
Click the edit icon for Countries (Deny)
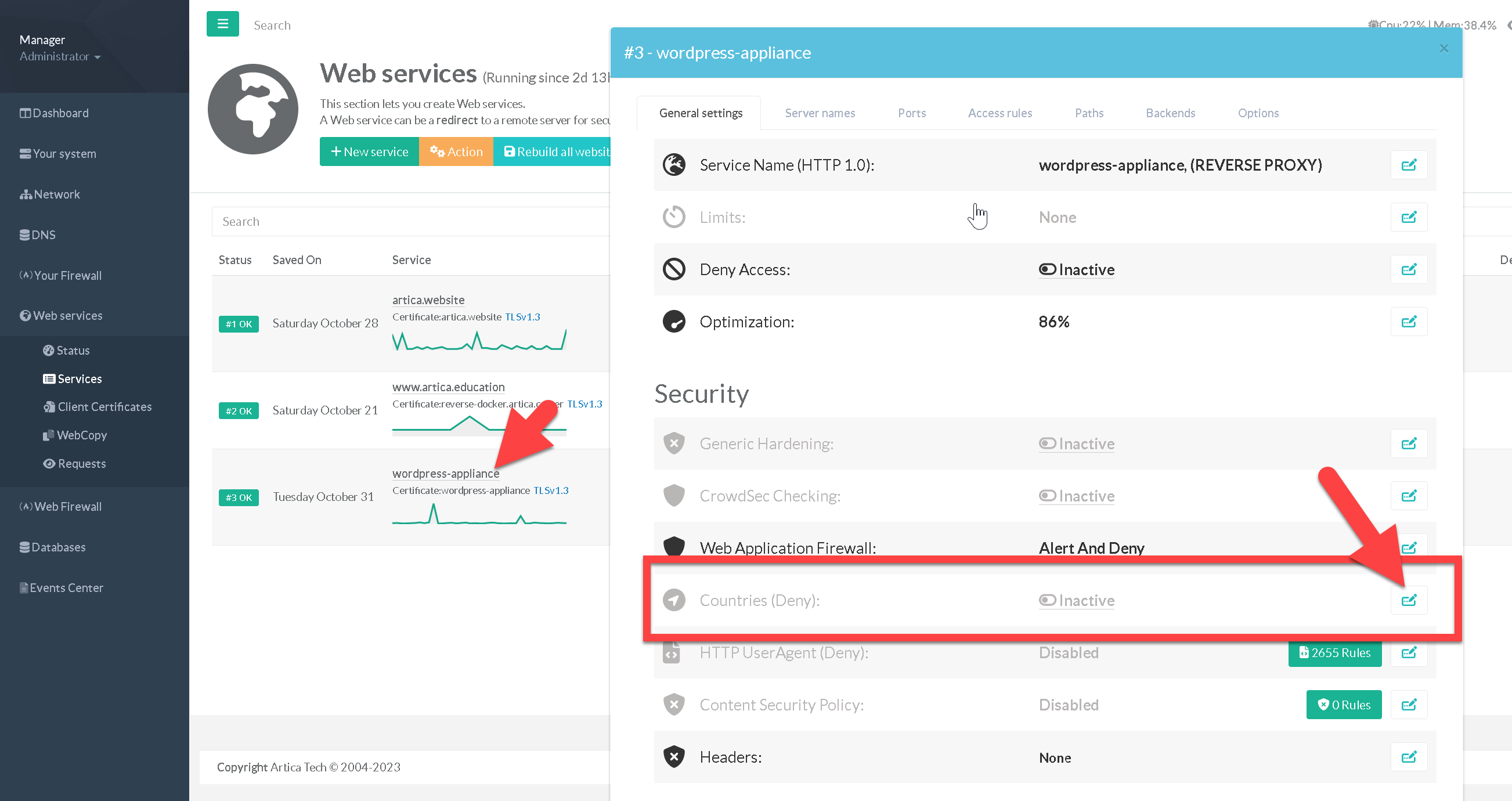pos(1409,600)
